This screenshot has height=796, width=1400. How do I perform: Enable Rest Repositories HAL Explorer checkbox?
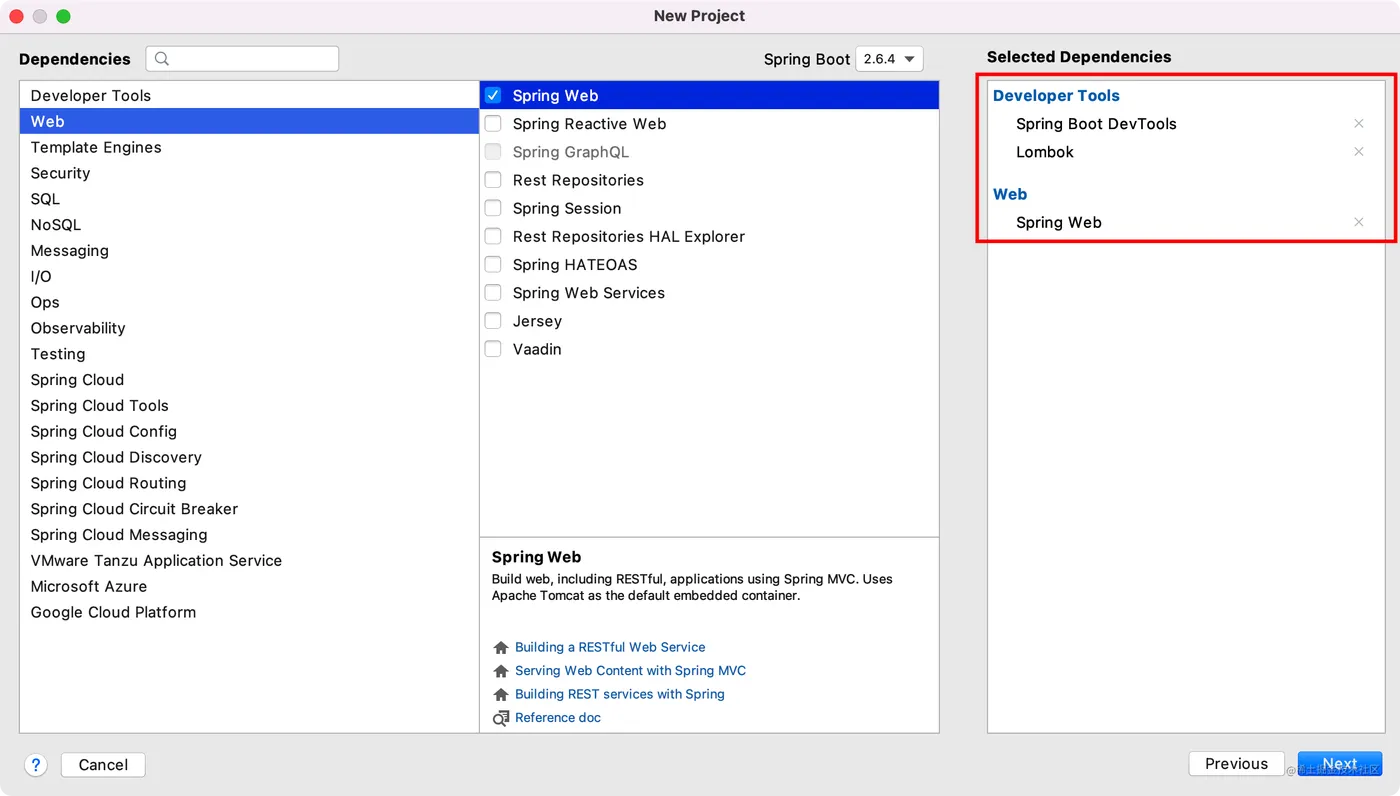pos(493,236)
